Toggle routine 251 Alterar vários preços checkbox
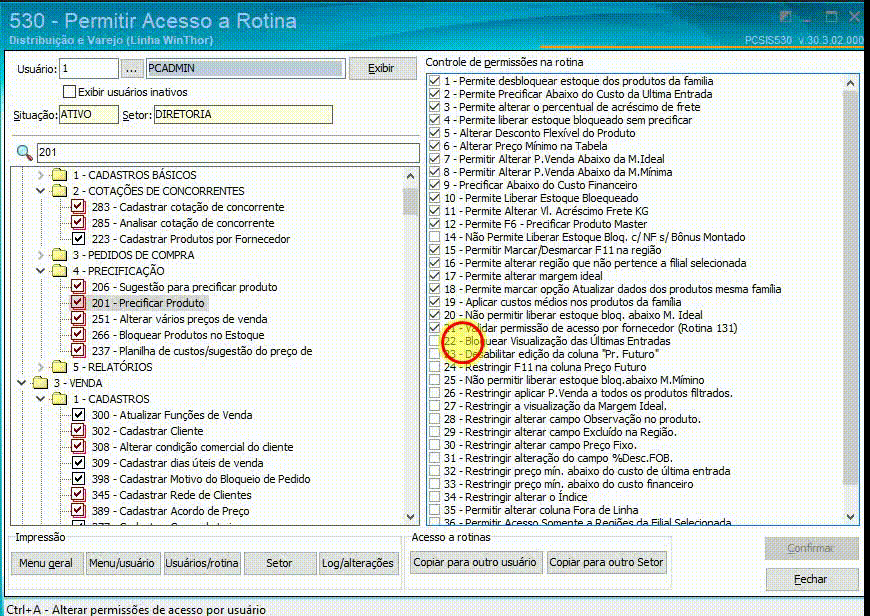 (78, 319)
